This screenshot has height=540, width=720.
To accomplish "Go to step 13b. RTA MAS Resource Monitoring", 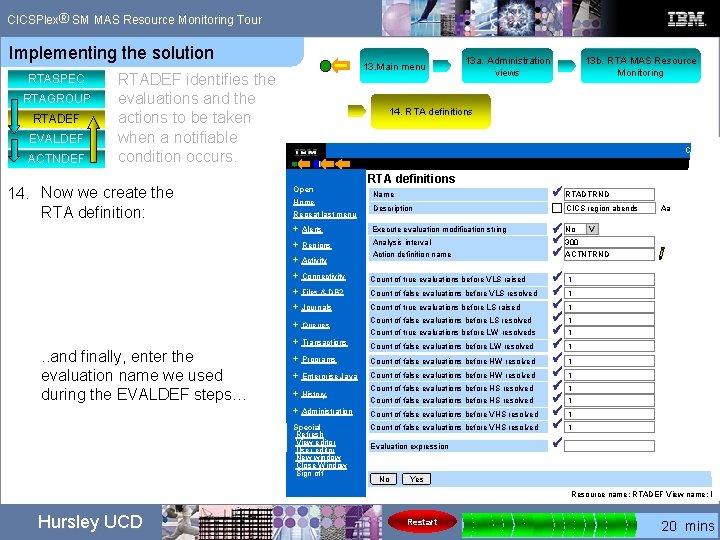I will point(641,66).
